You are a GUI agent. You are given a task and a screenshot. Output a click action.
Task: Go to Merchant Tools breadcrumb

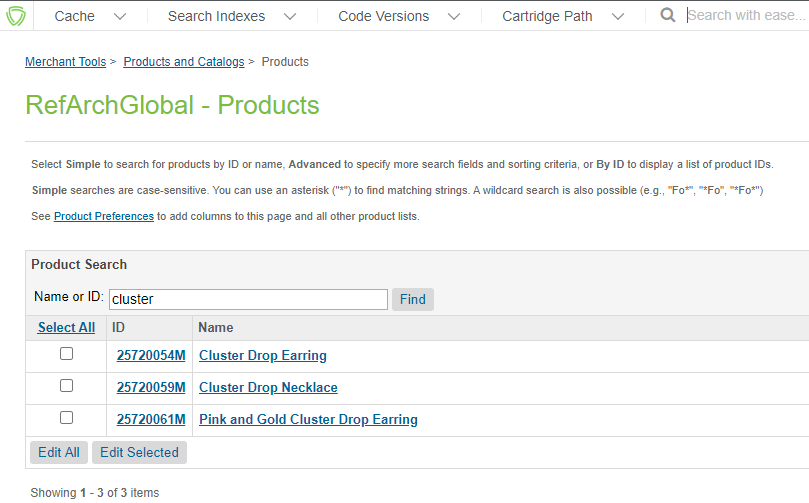click(x=66, y=61)
